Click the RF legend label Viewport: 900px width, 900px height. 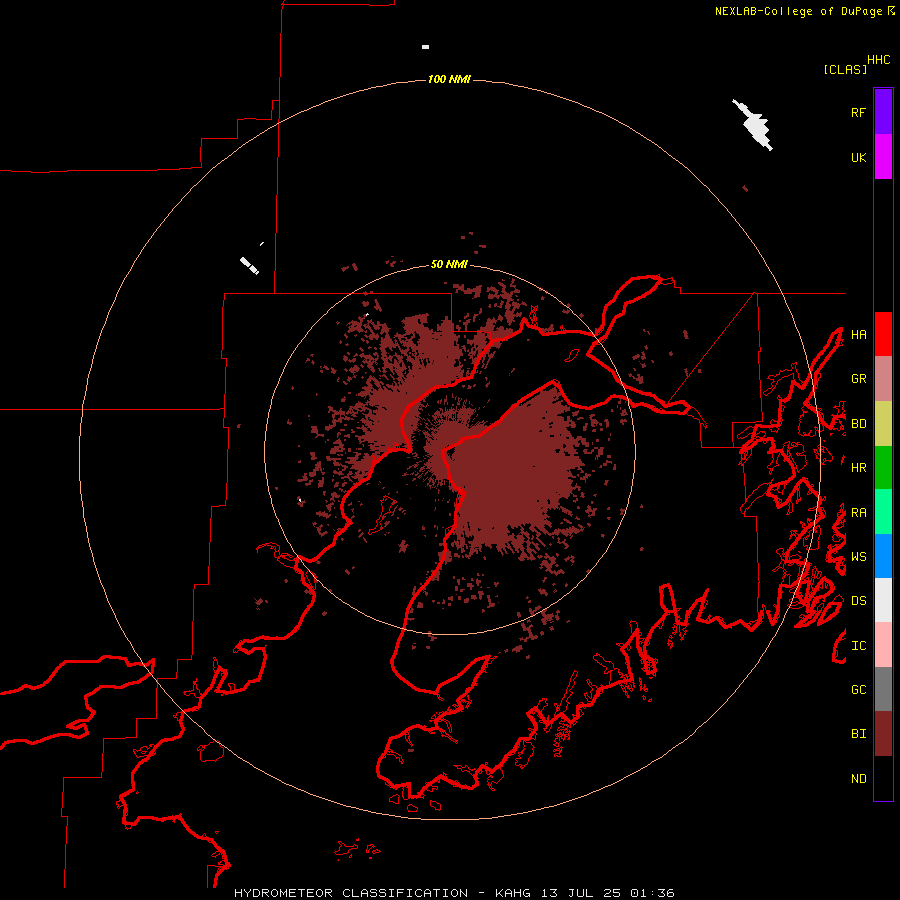[x=858, y=112]
